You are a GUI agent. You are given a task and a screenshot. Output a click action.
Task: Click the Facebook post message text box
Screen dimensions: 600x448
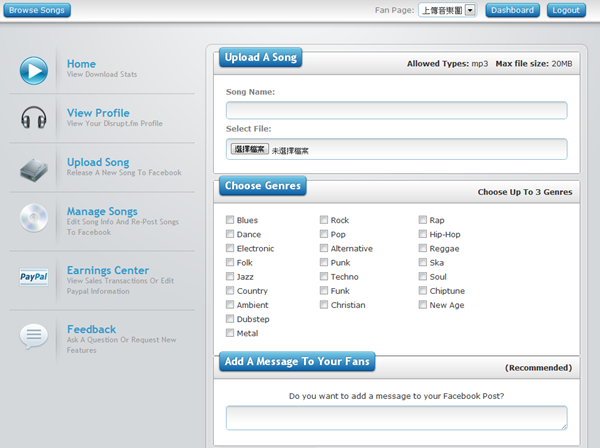tap(396, 418)
